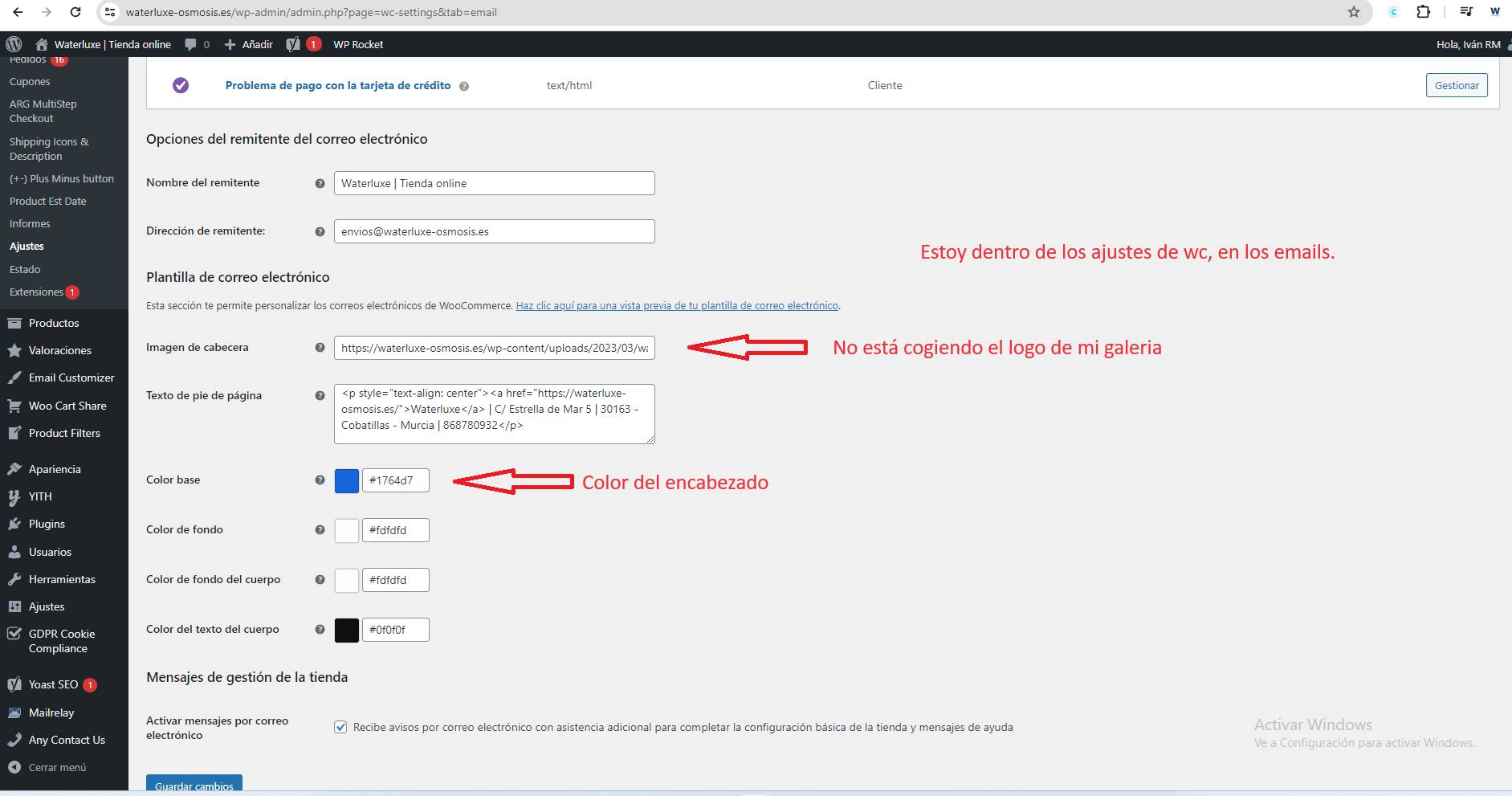This screenshot has width=1512, height=796.
Task: Click the comments bubble icon in admin bar
Action: [x=190, y=44]
